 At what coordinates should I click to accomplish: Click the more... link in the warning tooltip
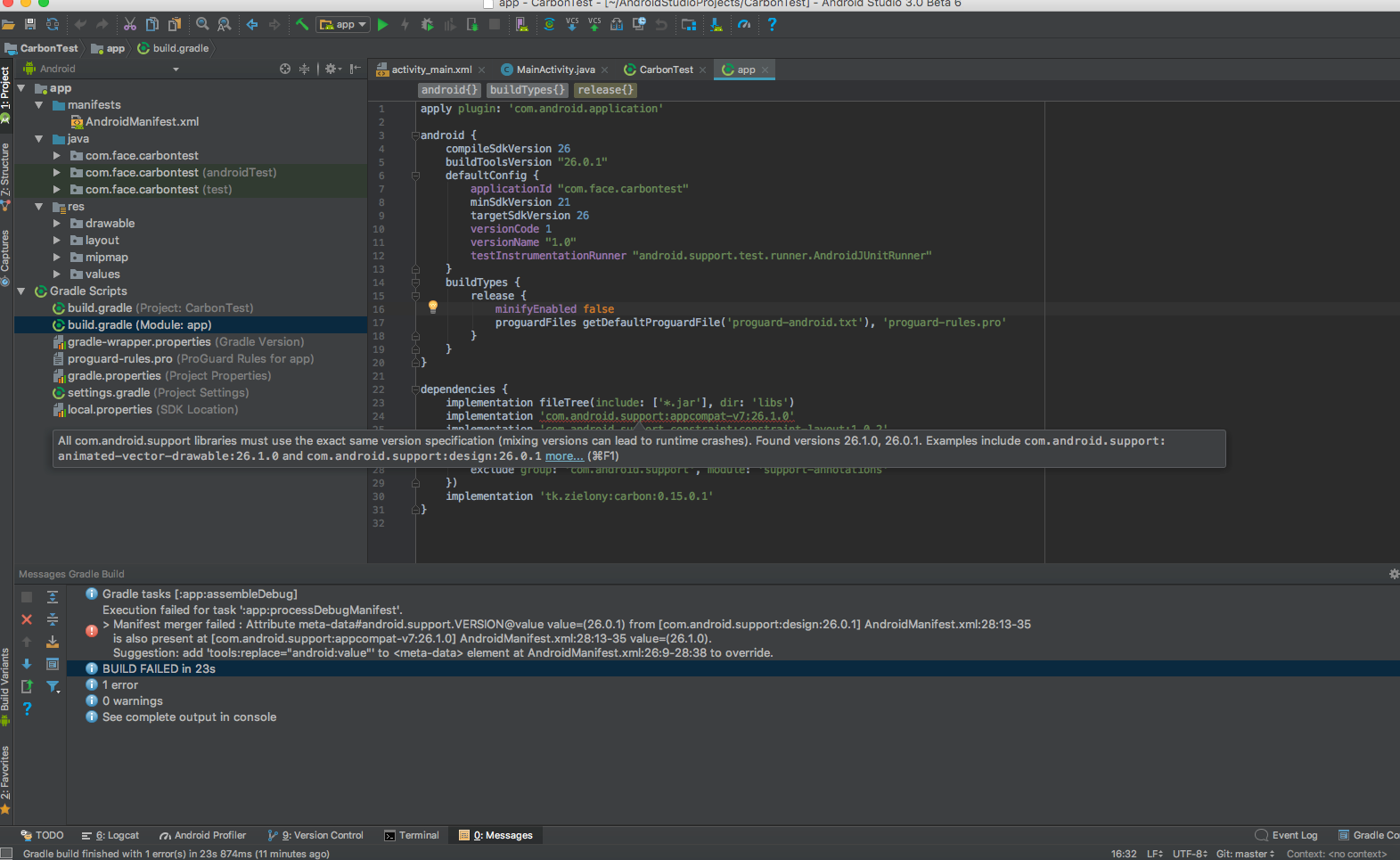tap(564, 455)
